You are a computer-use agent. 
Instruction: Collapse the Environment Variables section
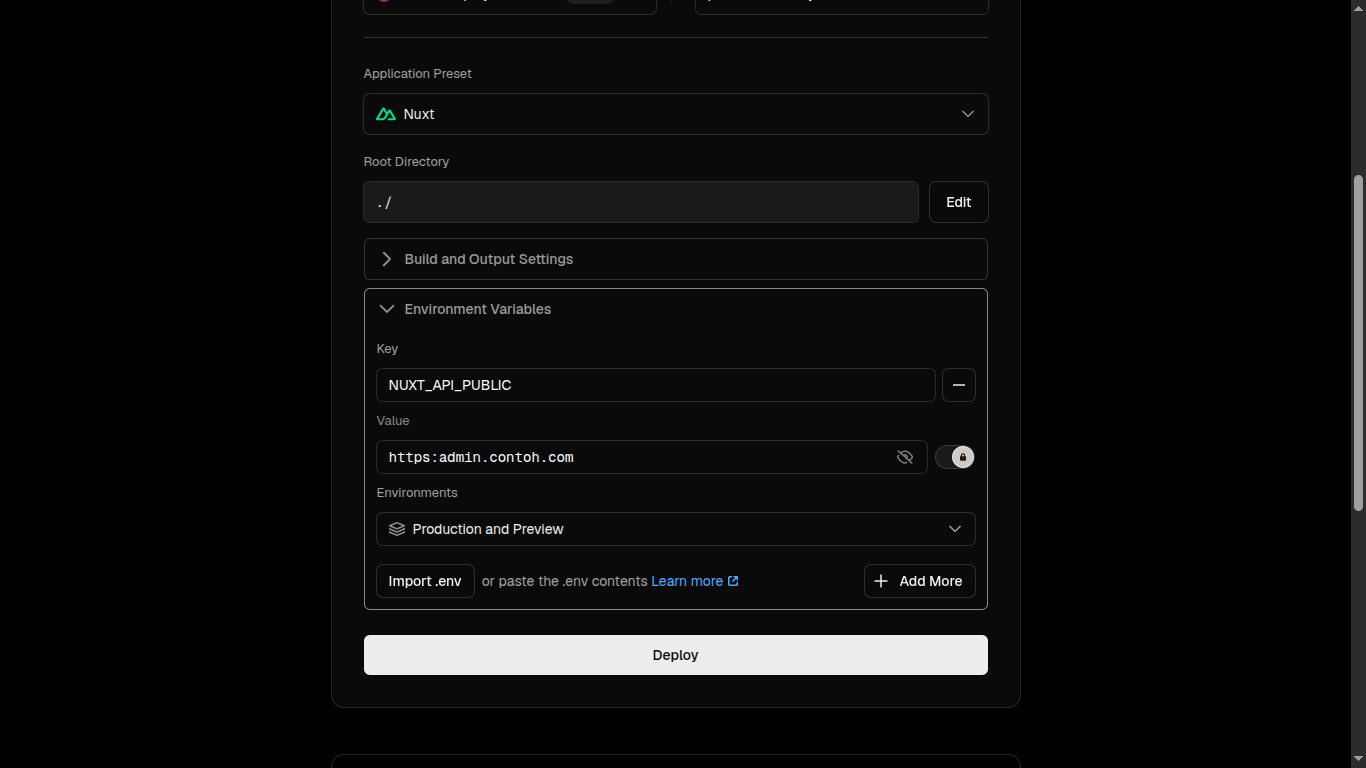pos(675,309)
